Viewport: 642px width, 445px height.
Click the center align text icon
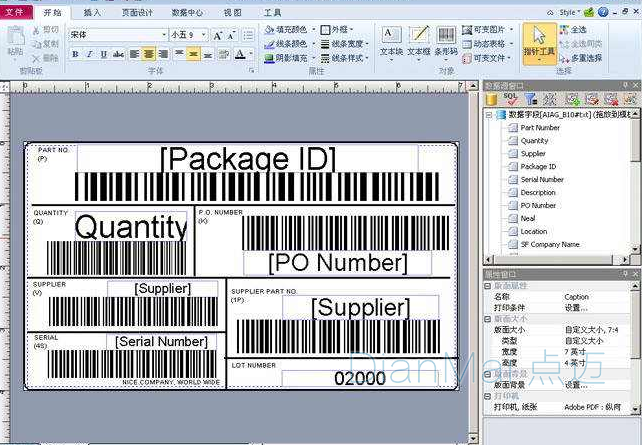click(149, 53)
